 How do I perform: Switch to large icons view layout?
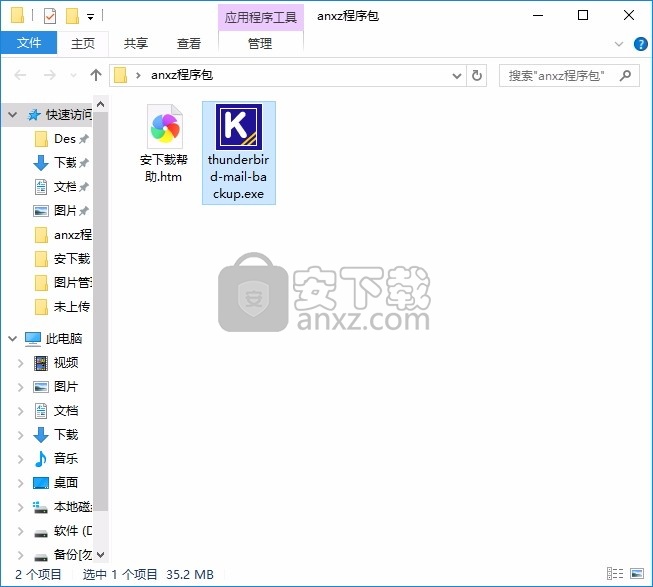[x=637, y=574]
